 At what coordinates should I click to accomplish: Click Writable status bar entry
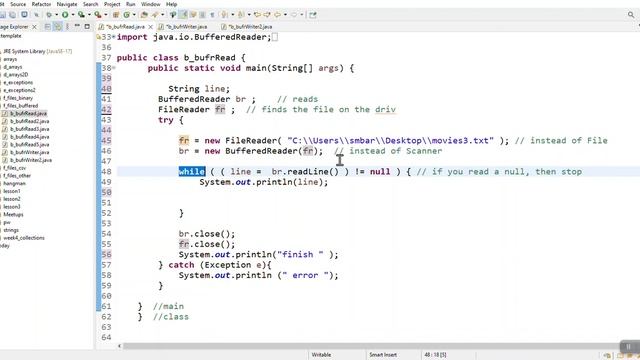point(321,355)
